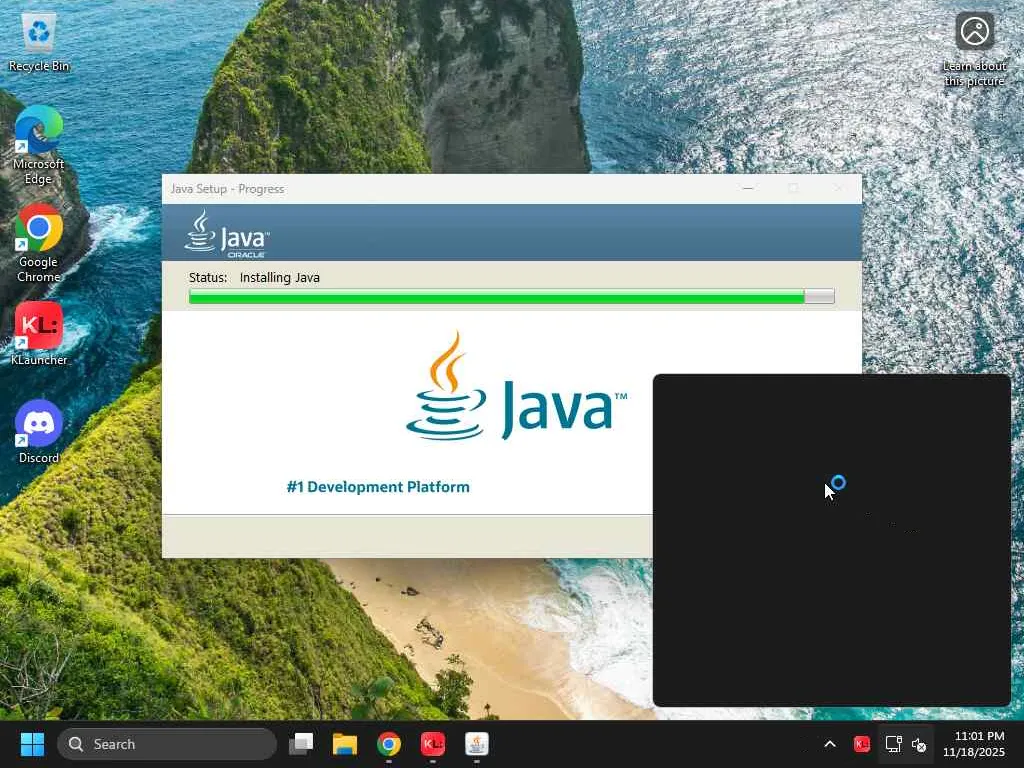Open Task View from the taskbar
This screenshot has width=1024, height=768.
click(x=301, y=744)
